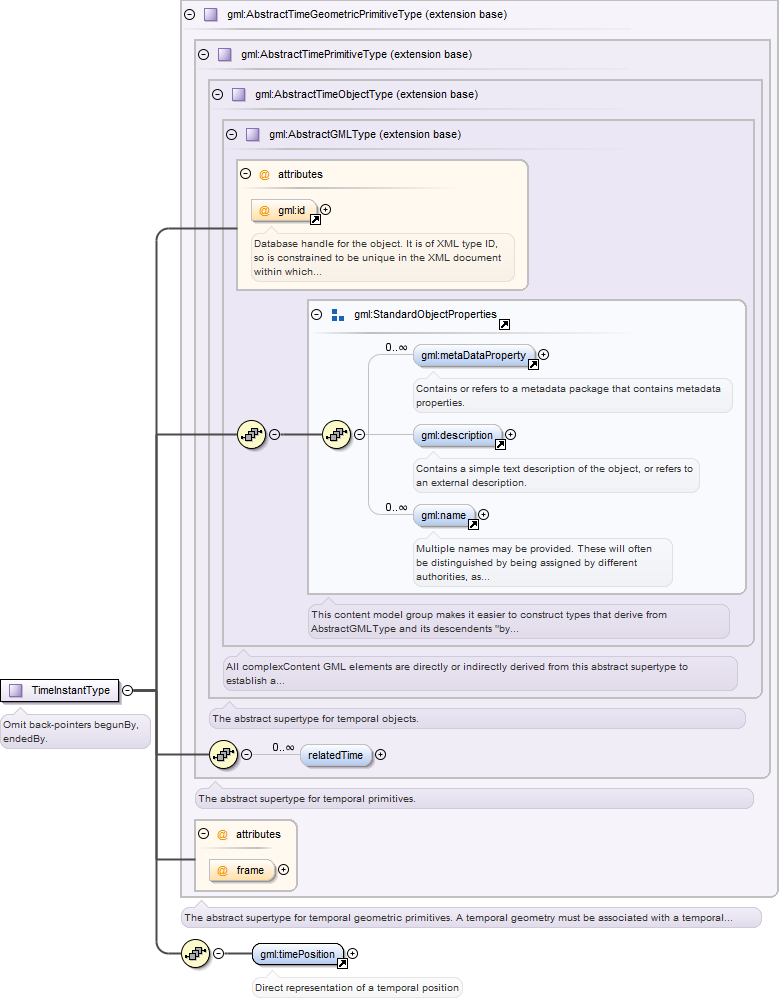Screen dimensions: 780x1001
Task: Collapse gml:AbstractTimePrimitiveType section
Action: 204,54
